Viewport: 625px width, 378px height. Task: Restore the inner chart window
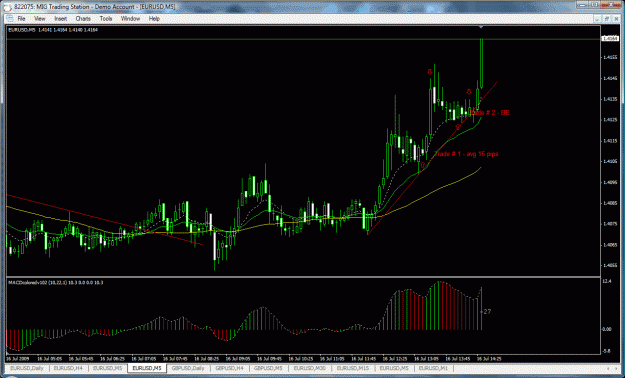(607, 18)
